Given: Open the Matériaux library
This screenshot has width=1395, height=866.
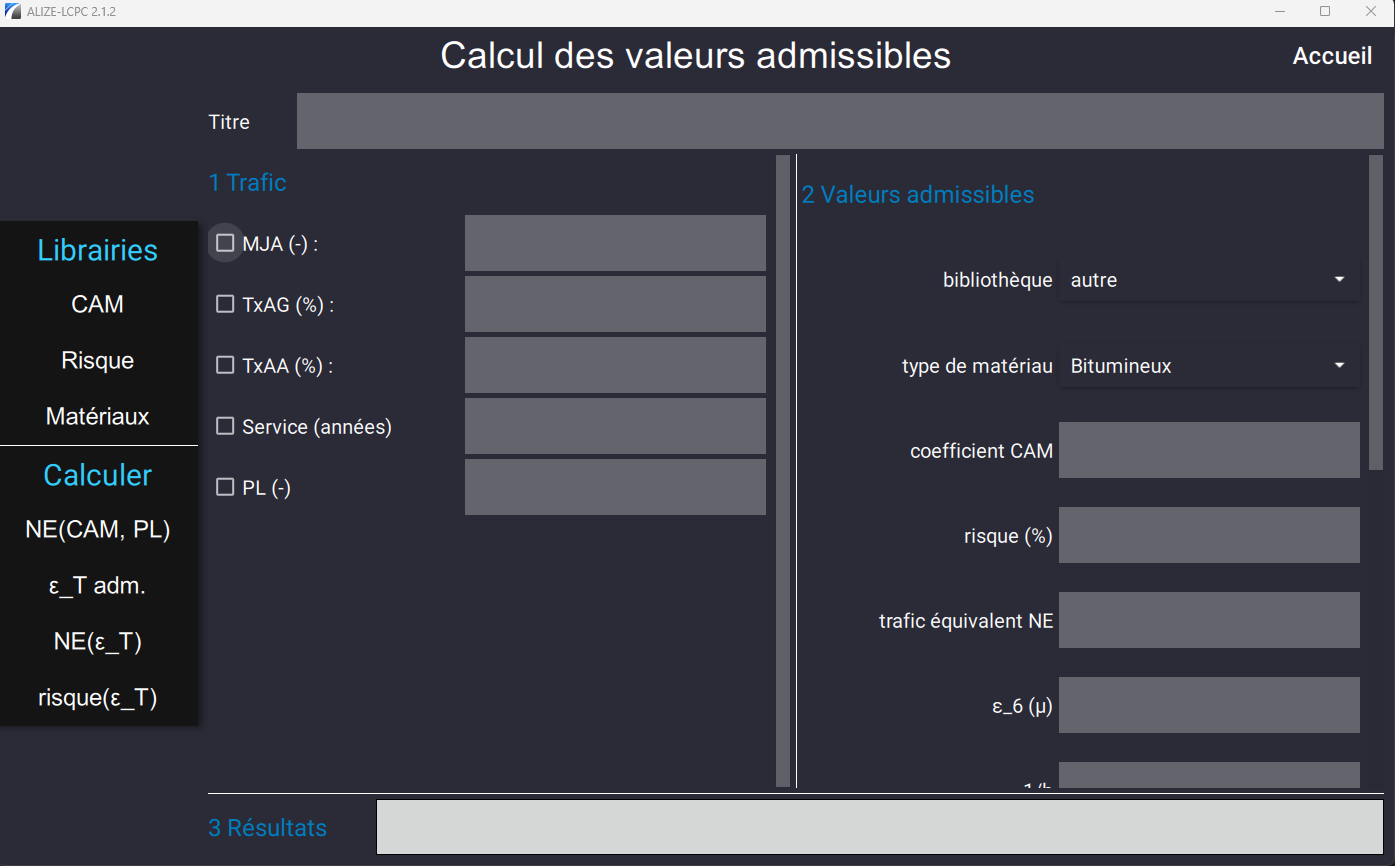Looking at the screenshot, I should coord(98,416).
